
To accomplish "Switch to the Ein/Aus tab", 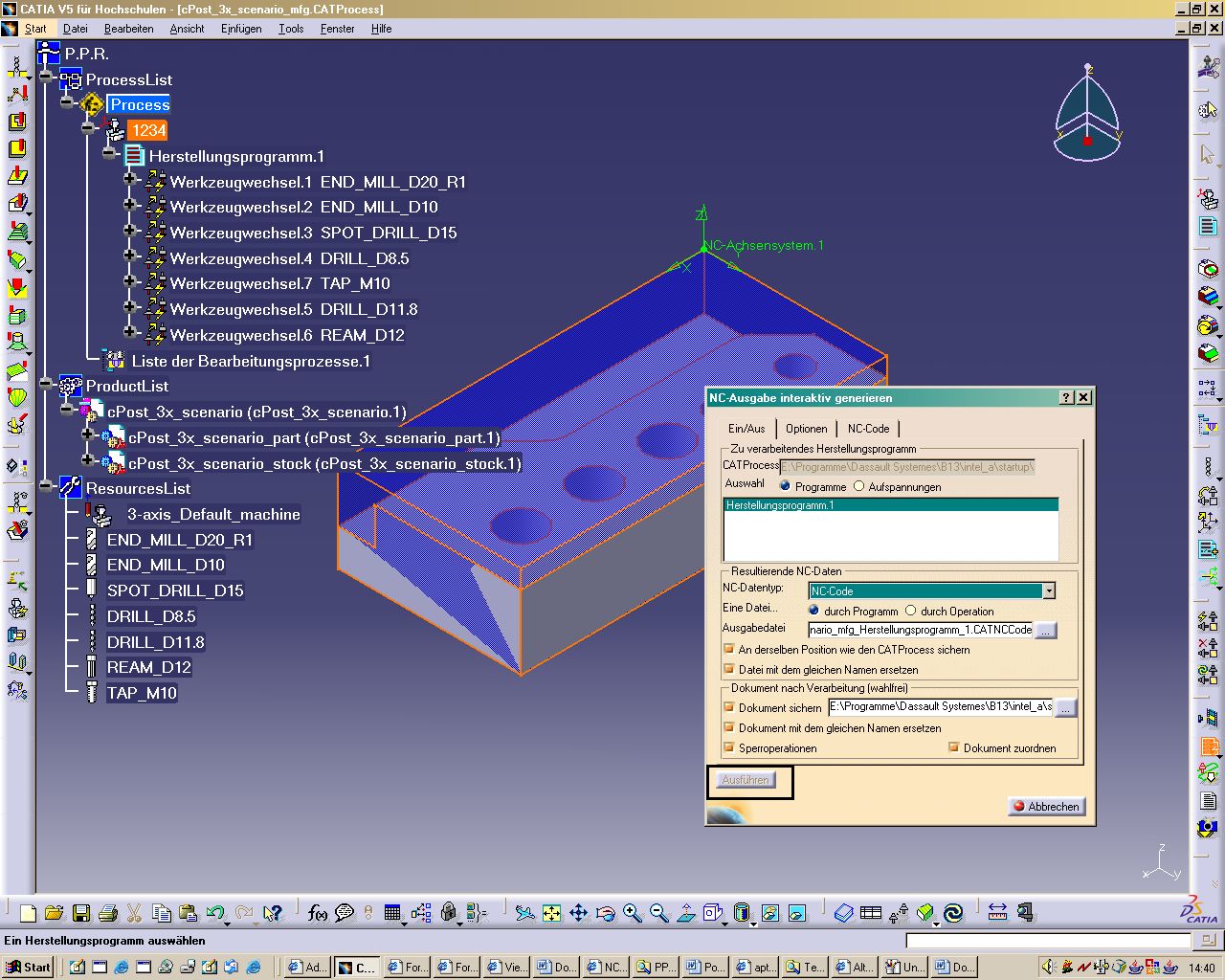I will 746,429.
